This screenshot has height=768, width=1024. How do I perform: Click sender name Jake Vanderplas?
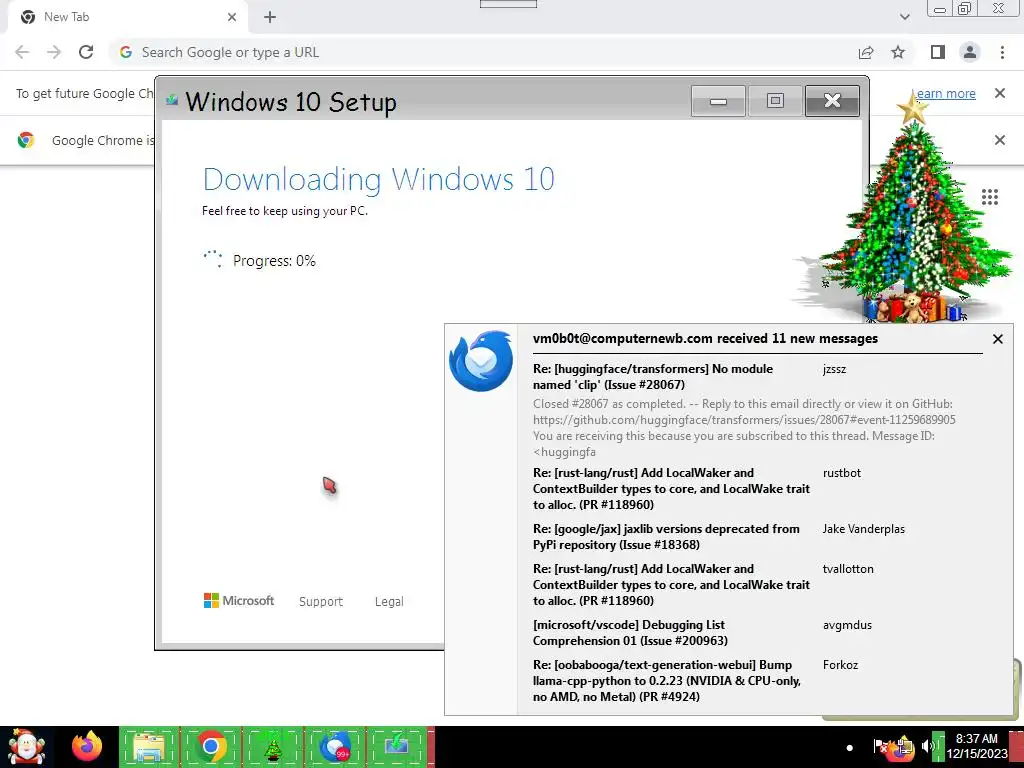[863, 529]
